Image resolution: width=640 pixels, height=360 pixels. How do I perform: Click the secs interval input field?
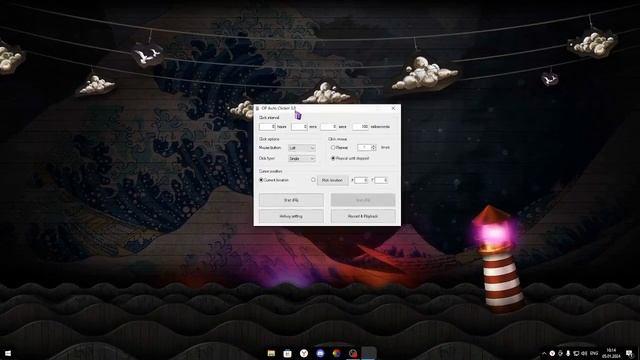point(328,127)
